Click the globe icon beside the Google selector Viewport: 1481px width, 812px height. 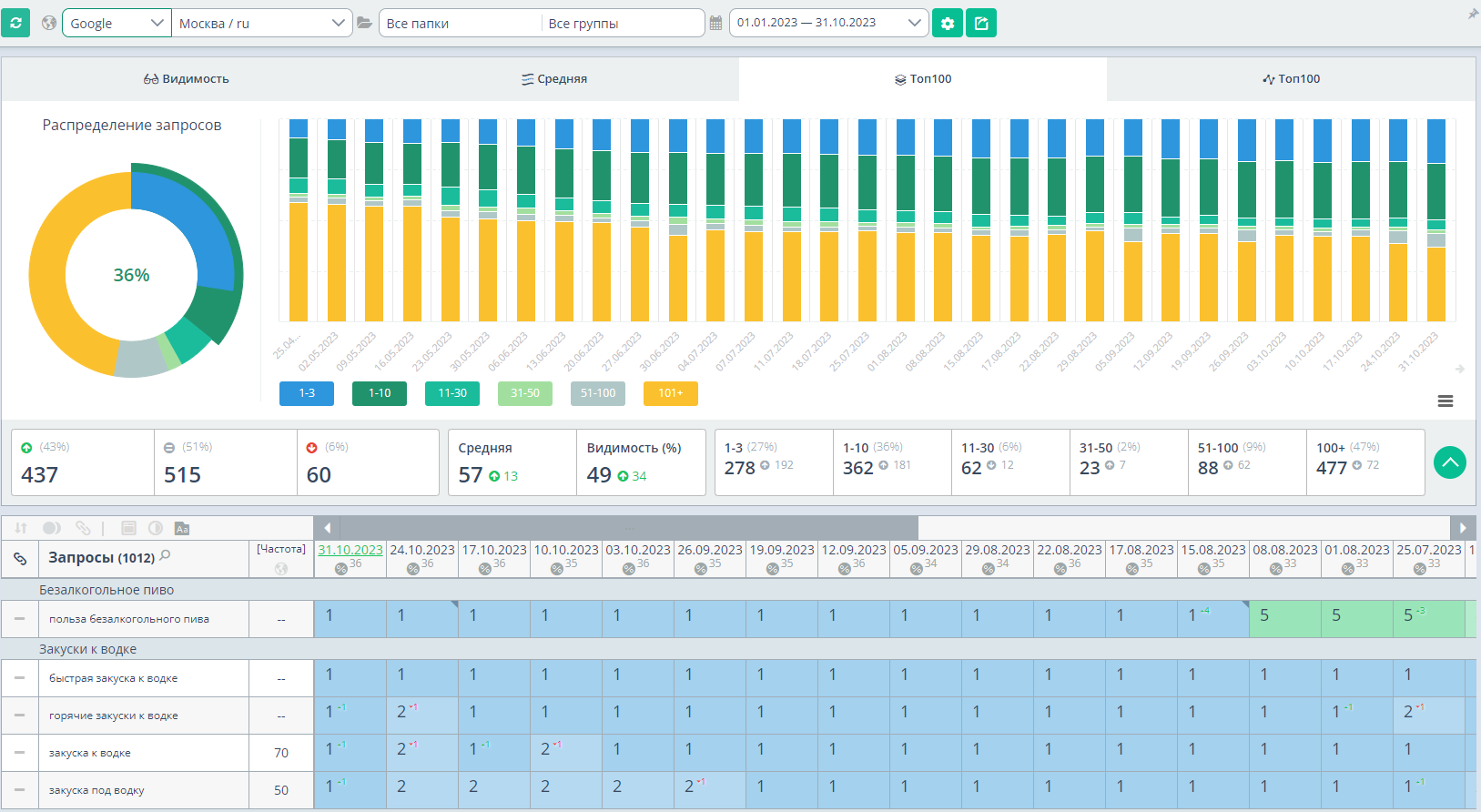point(49,23)
